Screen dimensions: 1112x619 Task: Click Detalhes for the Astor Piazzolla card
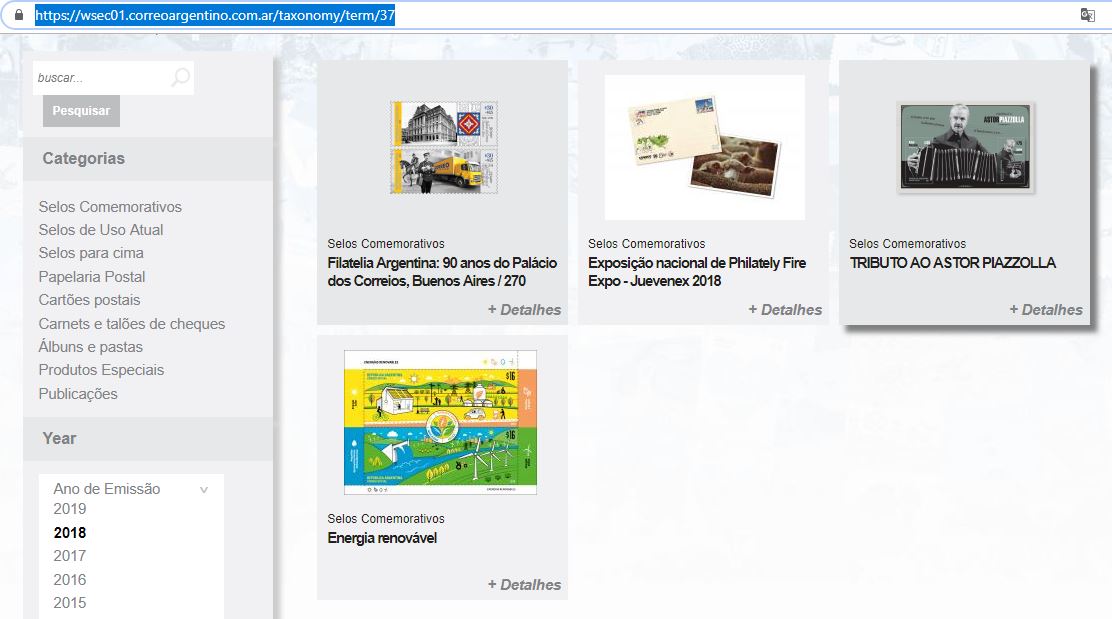click(x=1046, y=310)
